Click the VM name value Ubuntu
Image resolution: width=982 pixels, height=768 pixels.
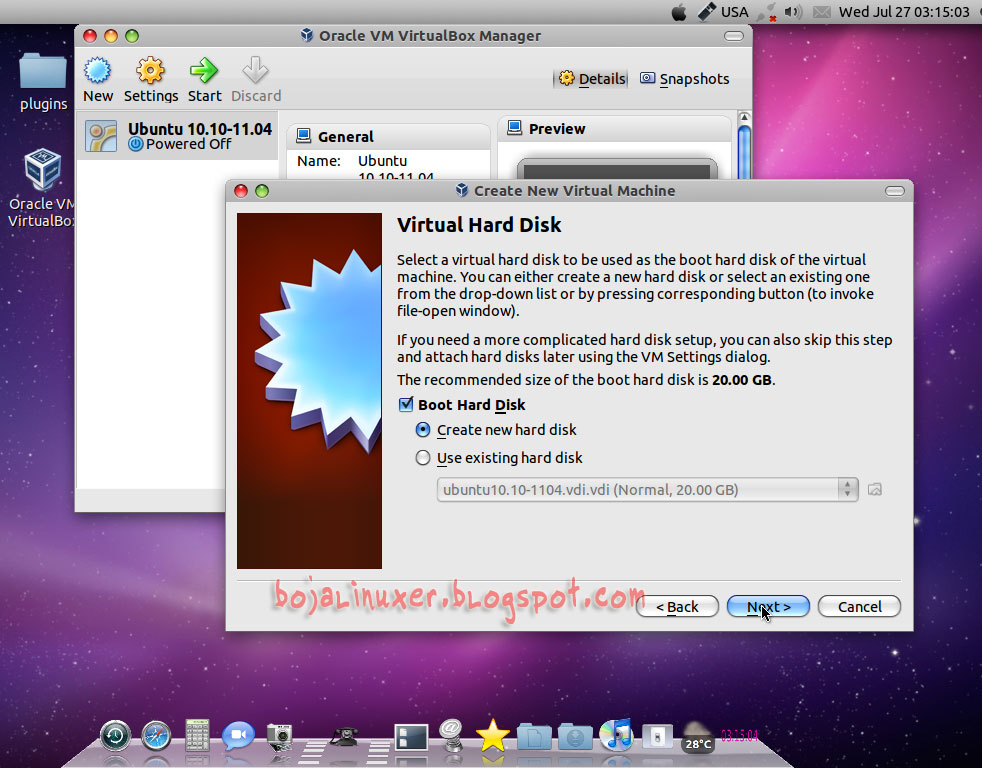click(x=382, y=161)
